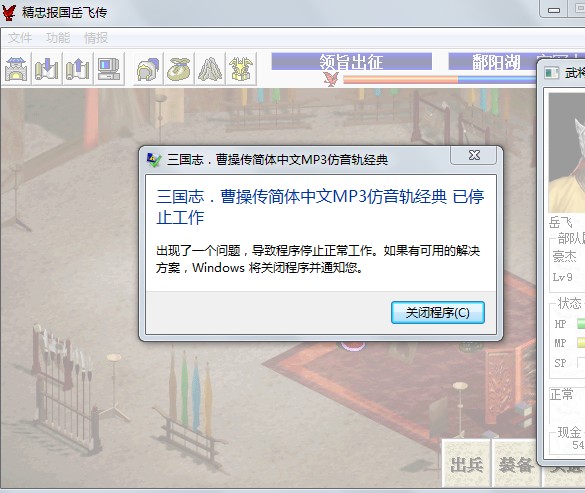Click the golden trophy toolbar icon

point(241,69)
